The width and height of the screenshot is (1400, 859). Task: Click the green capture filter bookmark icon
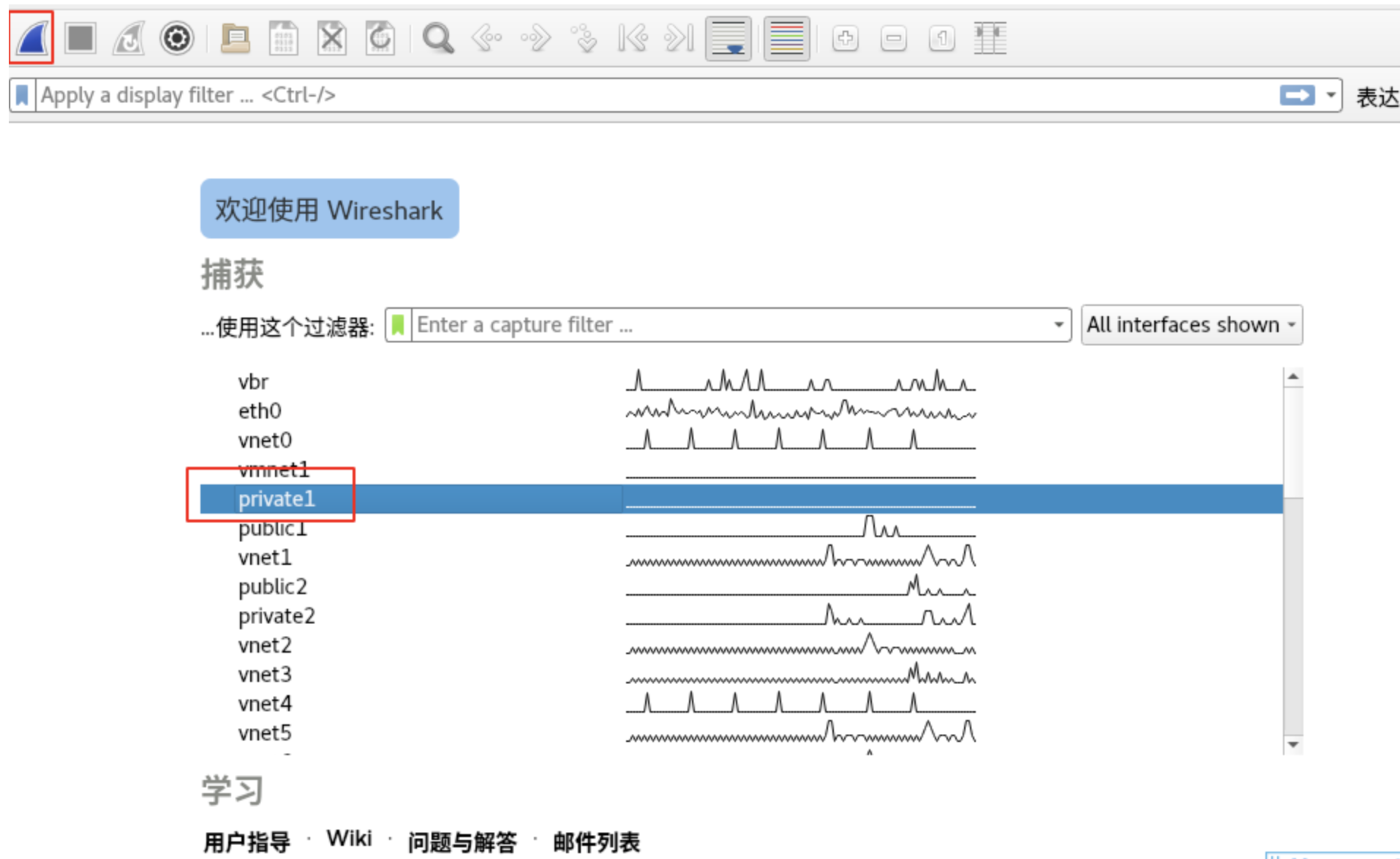coord(398,324)
